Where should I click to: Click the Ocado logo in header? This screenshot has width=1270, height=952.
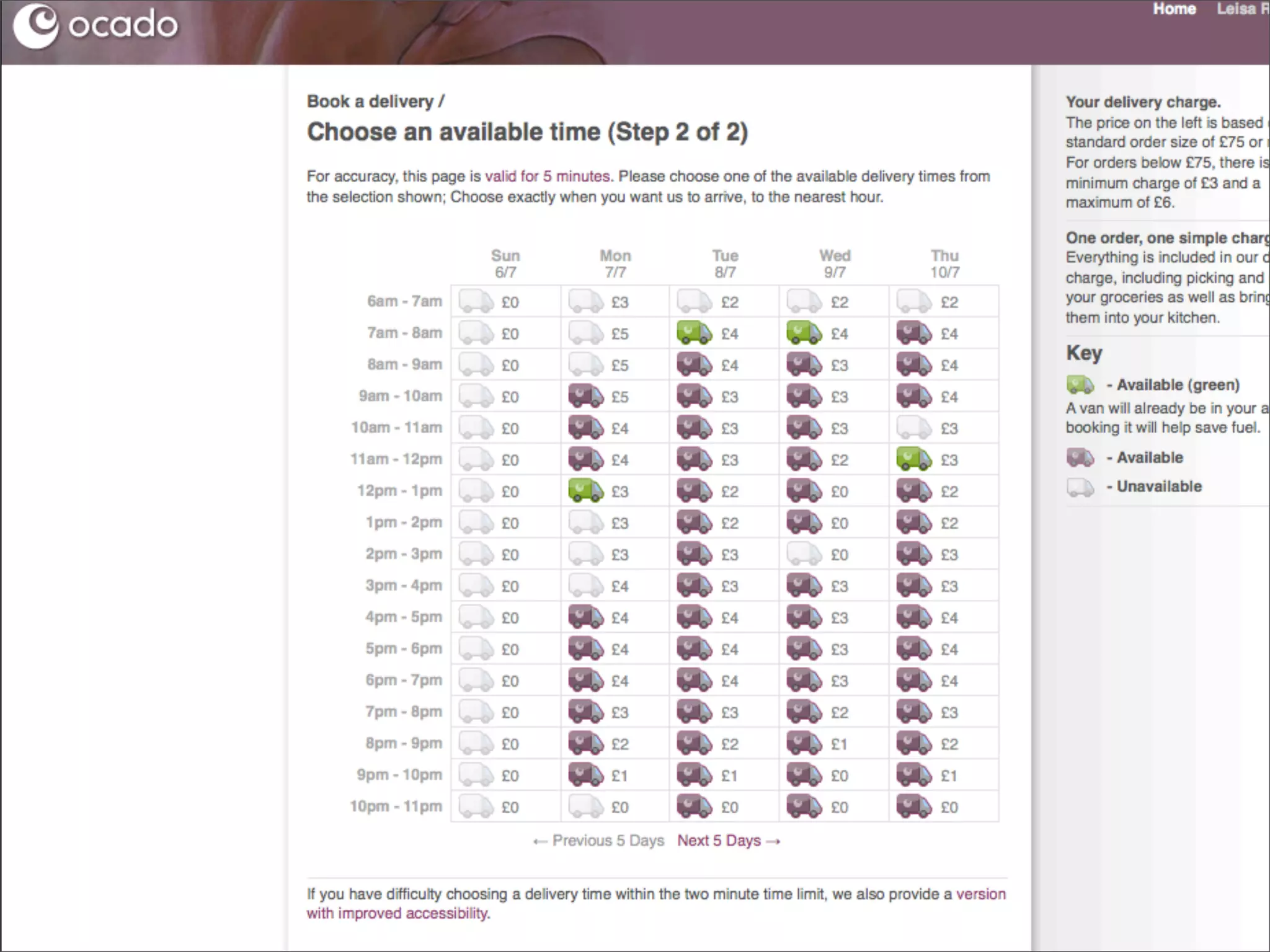click(96, 25)
